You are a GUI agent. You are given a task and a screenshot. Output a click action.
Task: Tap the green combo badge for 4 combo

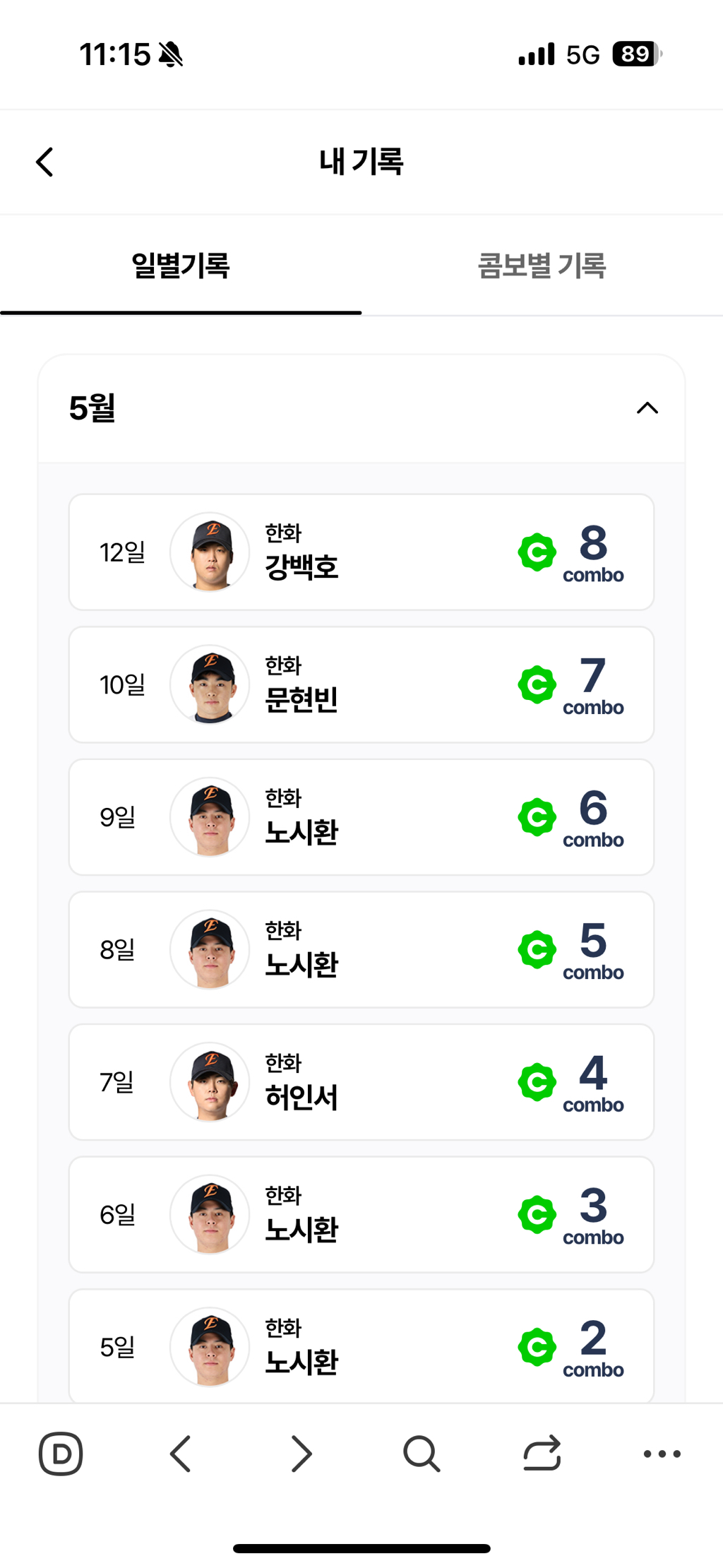(x=537, y=1082)
